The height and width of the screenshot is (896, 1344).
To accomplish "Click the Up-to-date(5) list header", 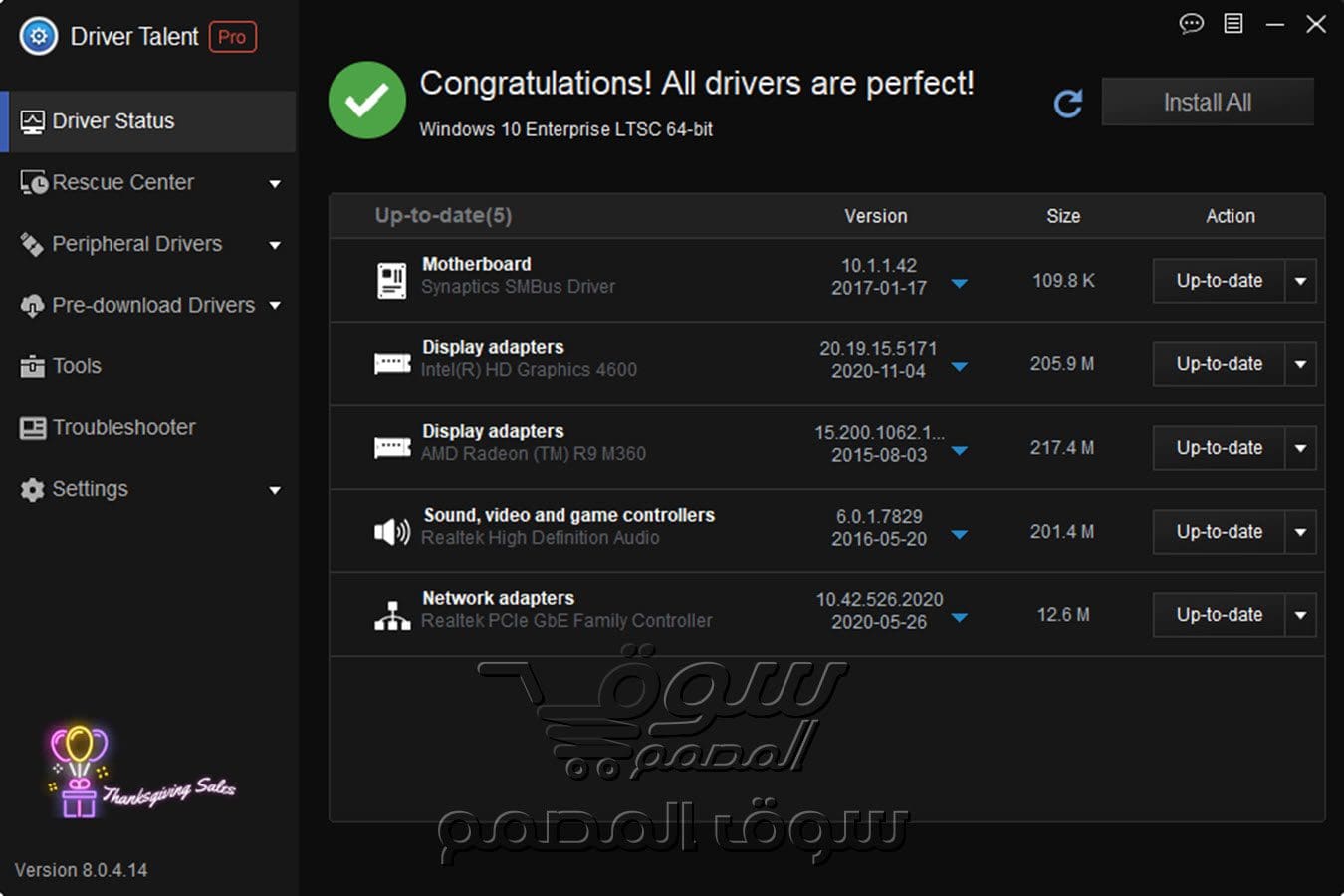I will [x=443, y=215].
